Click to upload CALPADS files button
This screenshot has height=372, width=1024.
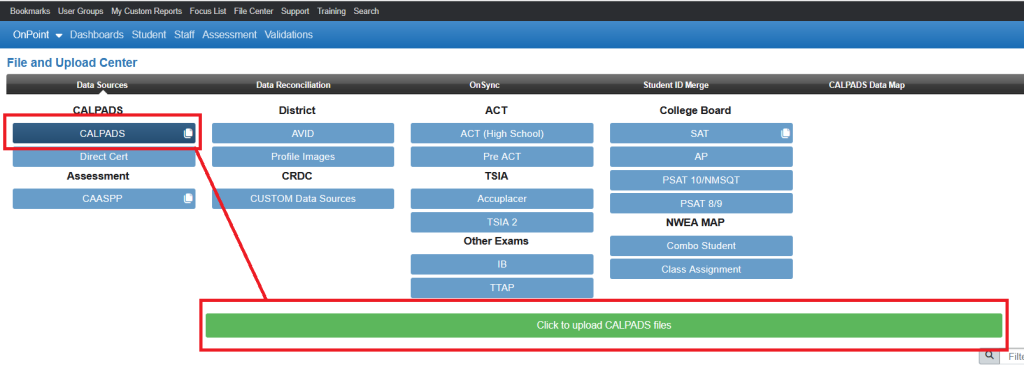[604, 325]
